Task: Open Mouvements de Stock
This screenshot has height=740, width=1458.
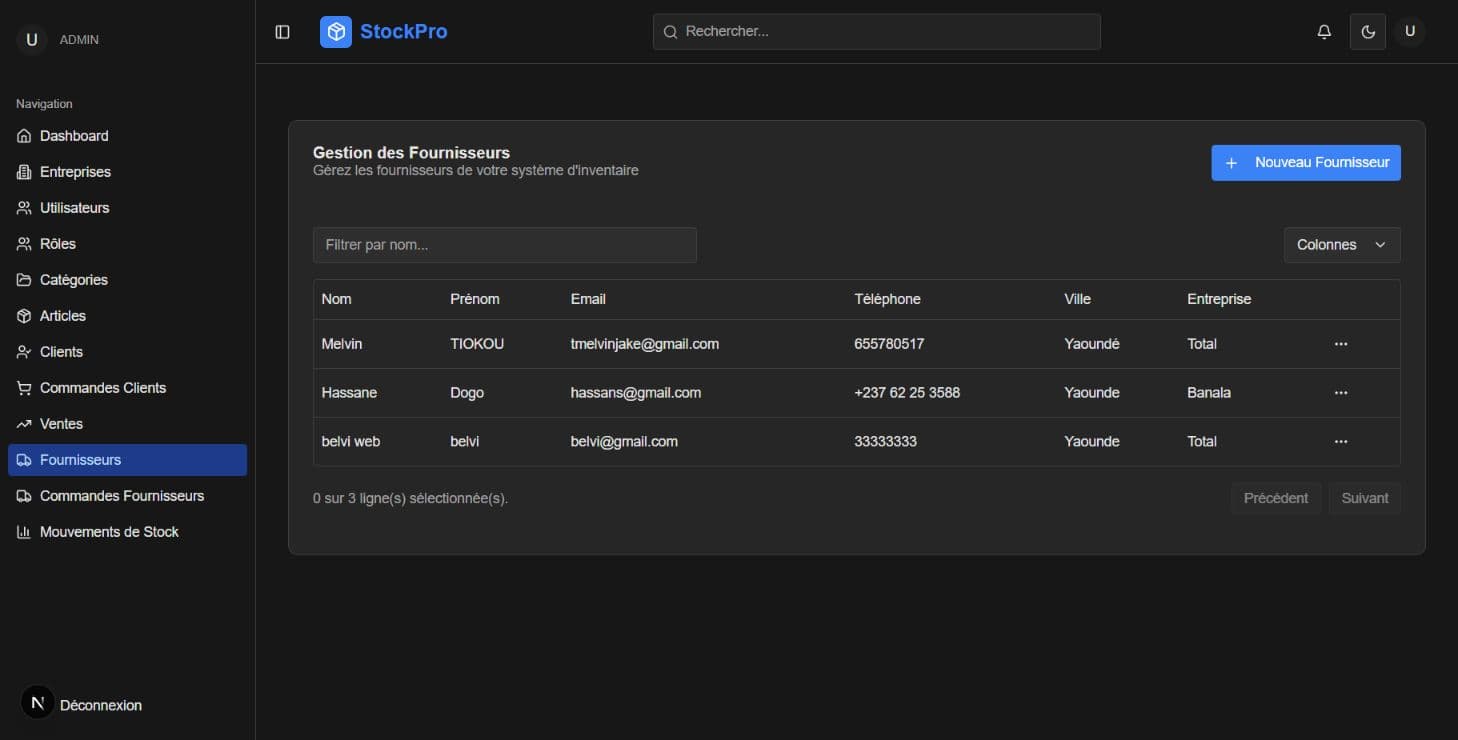Action: (x=127, y=532)
